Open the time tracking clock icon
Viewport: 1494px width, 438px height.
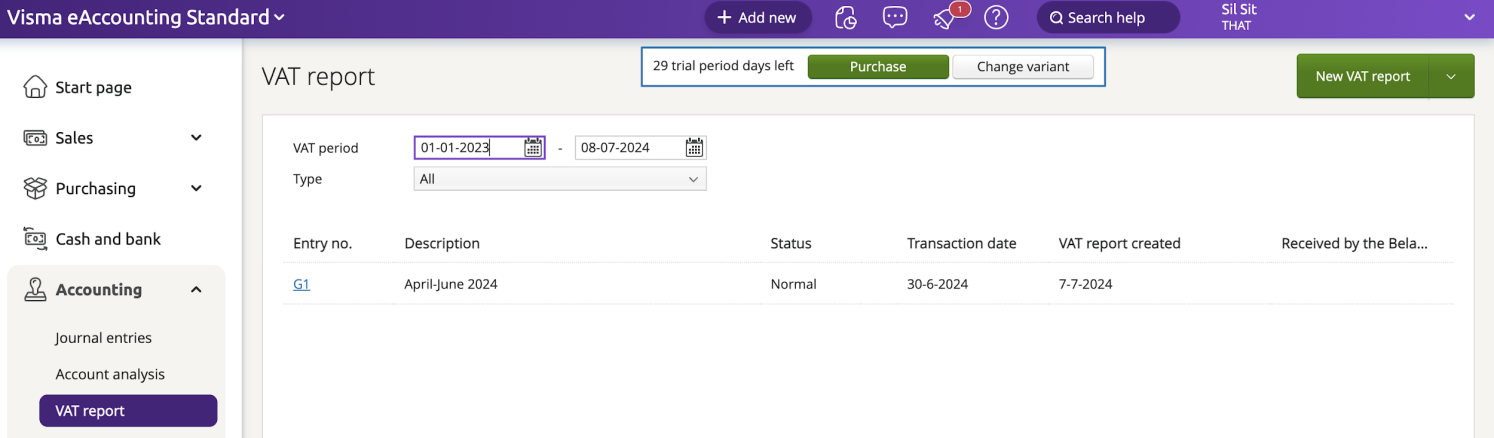(846, 18)
